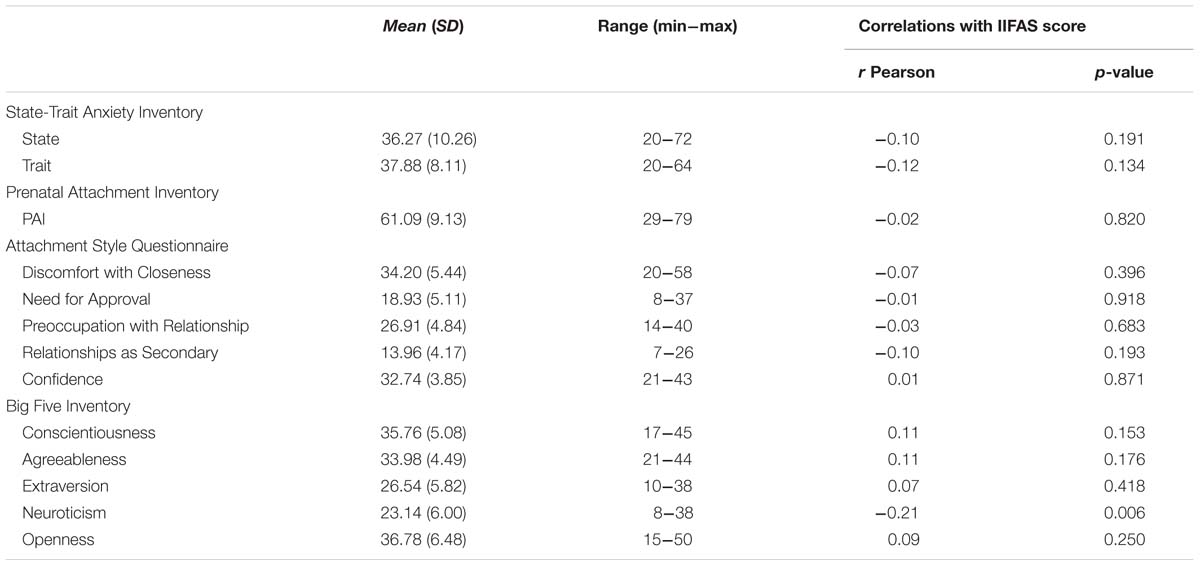Select the r Pearson subheader
The image size is (1200, 566).
point(897,72)
